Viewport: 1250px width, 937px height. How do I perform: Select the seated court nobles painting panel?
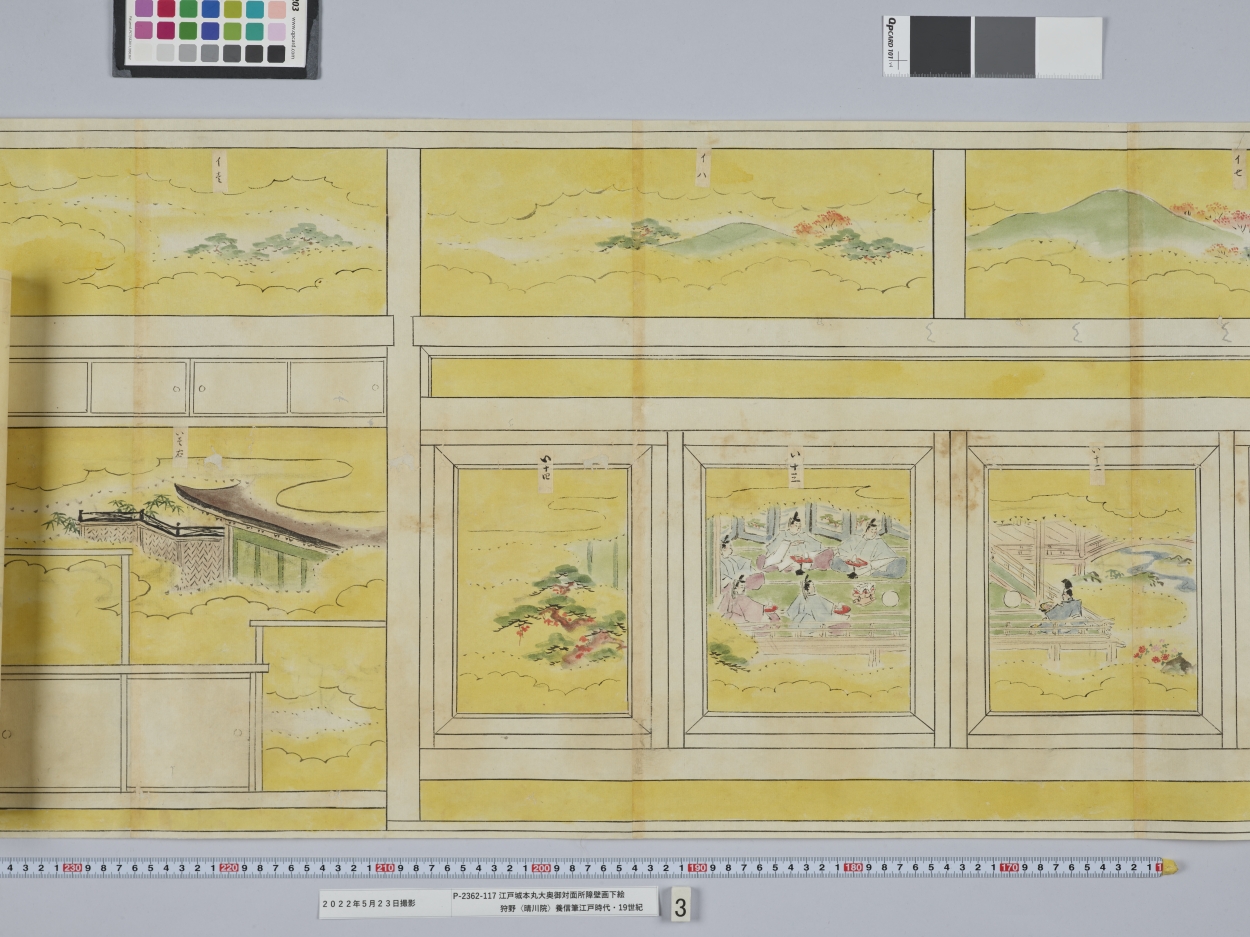(808, 590)
